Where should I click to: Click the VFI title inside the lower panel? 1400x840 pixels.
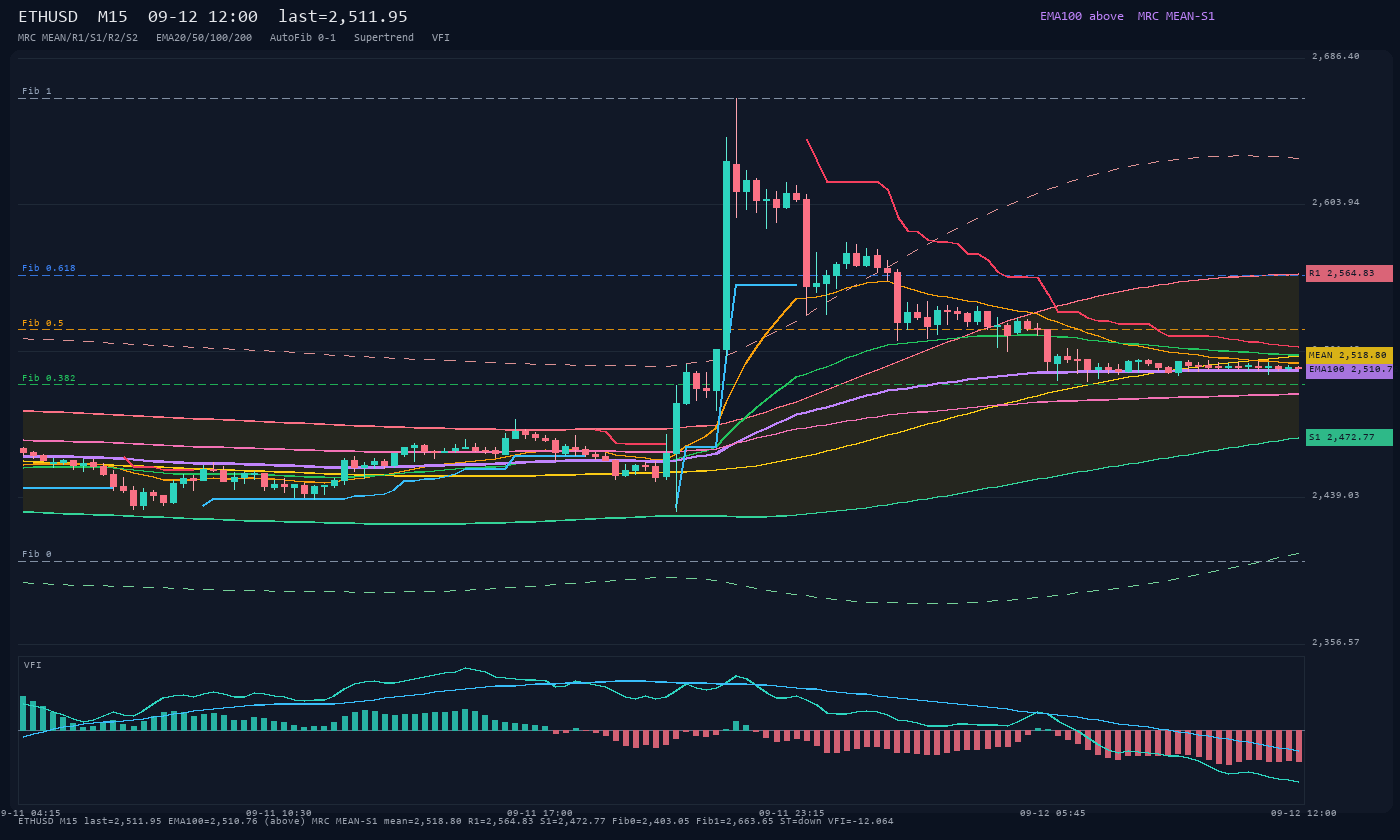pyautogui.click(x=33, y=665)
